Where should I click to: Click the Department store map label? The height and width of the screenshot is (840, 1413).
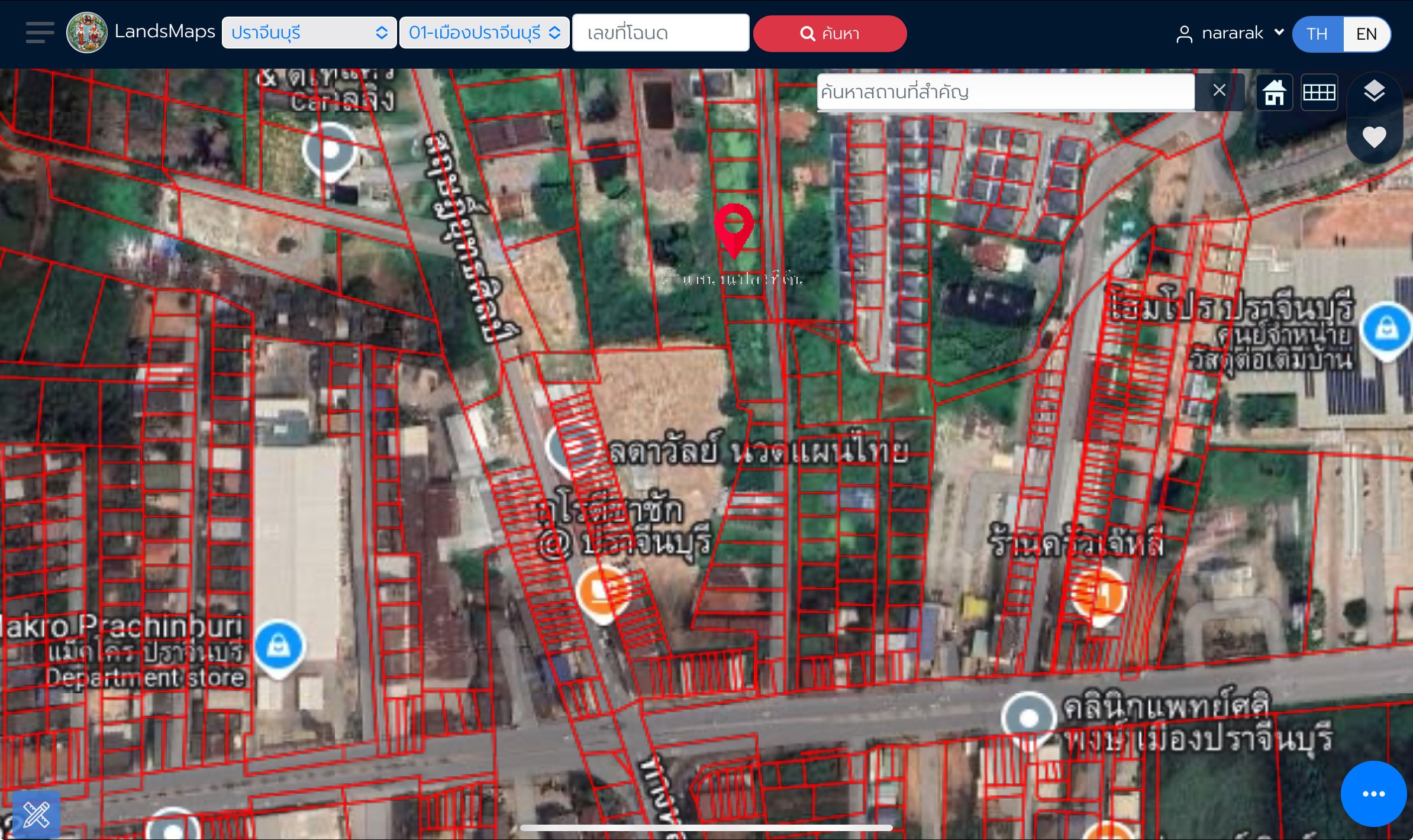click(146, 677)
